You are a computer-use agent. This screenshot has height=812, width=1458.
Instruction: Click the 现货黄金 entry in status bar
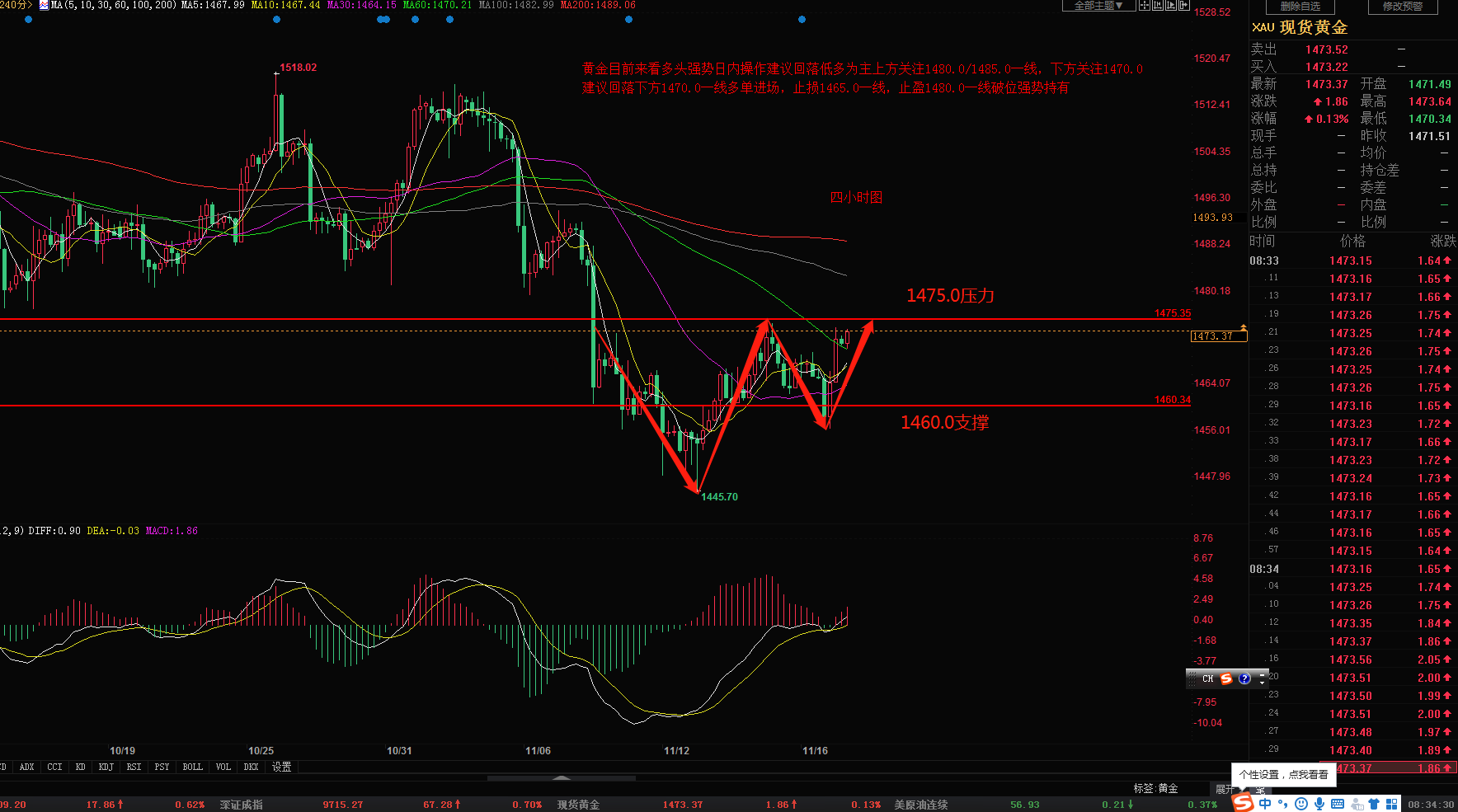coord(578,805)
